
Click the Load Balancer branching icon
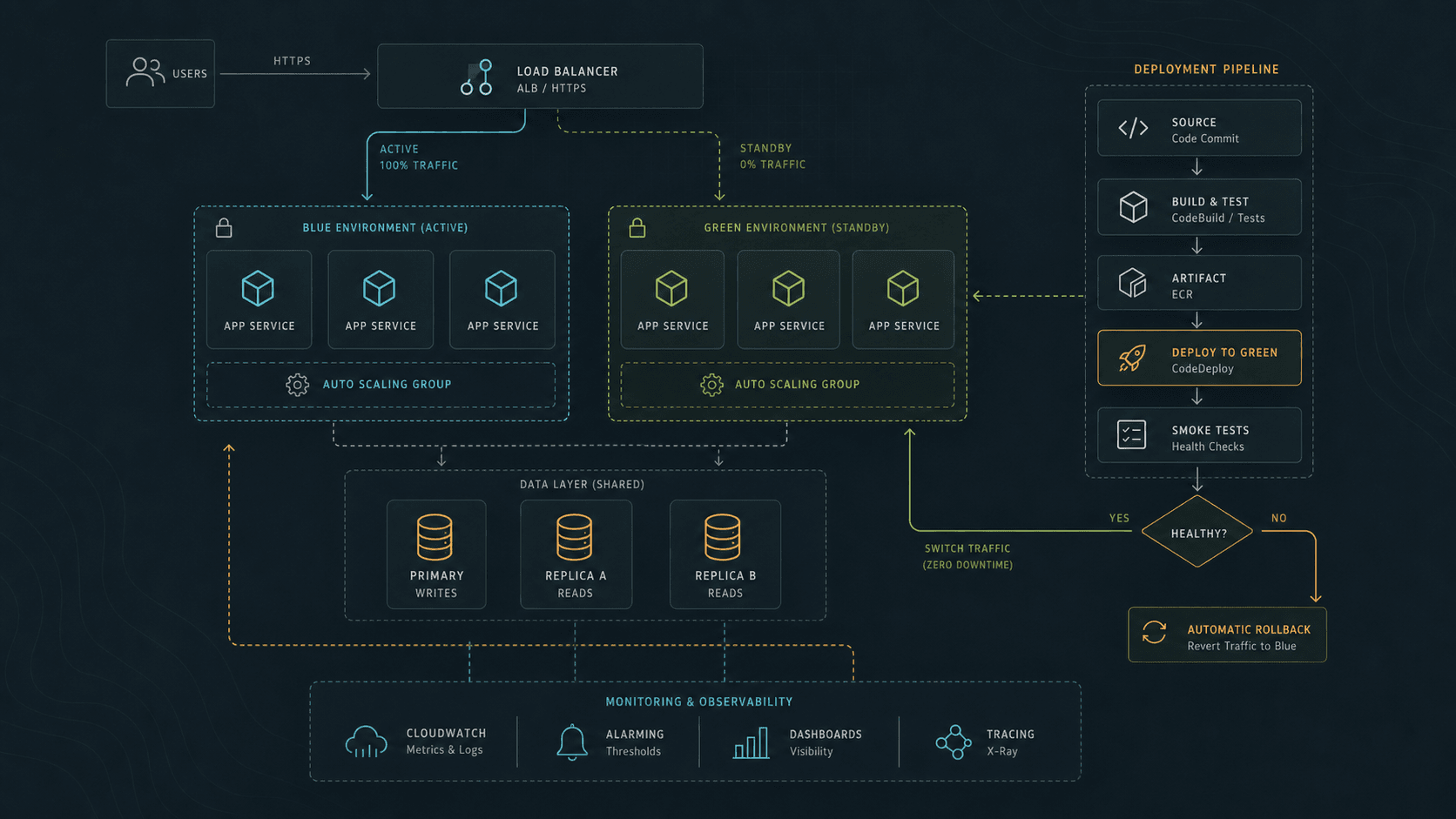[476, 77]
